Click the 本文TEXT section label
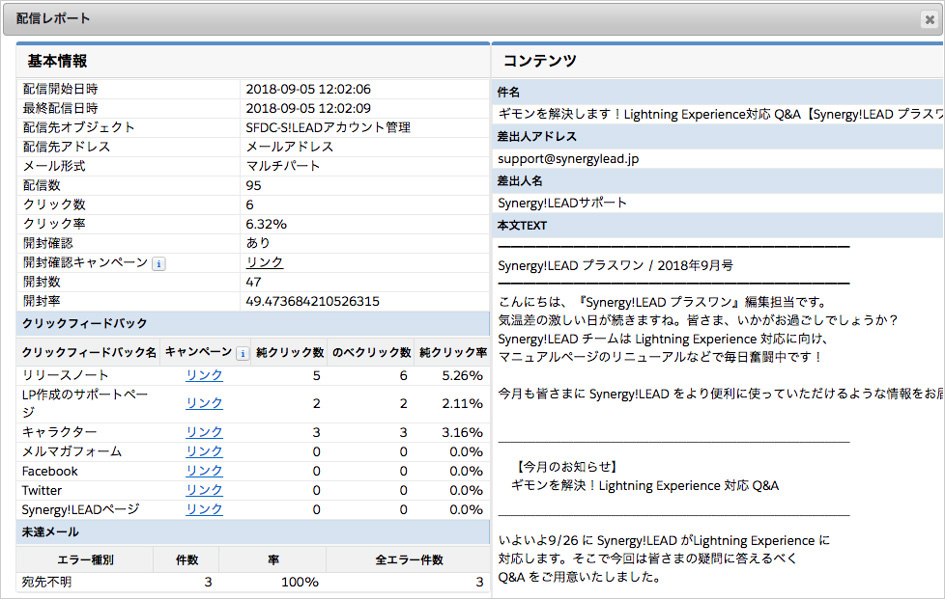945x599 pixels. coord(522,225)
